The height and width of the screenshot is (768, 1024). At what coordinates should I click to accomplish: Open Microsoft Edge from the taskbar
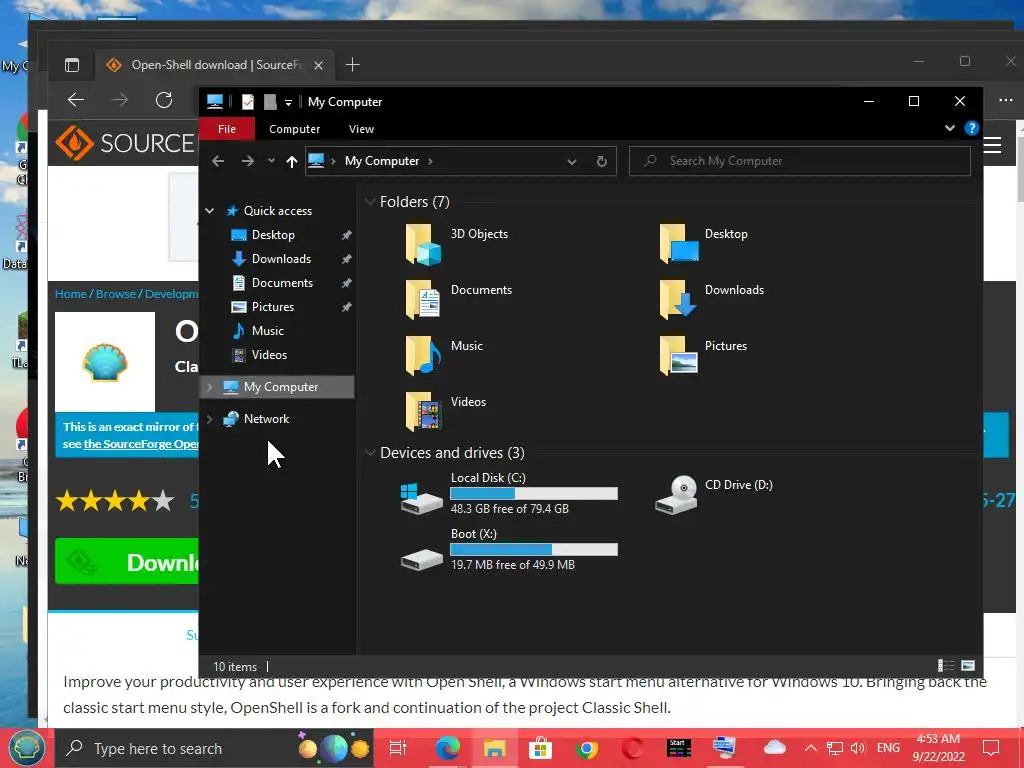[x=447, y=748]
